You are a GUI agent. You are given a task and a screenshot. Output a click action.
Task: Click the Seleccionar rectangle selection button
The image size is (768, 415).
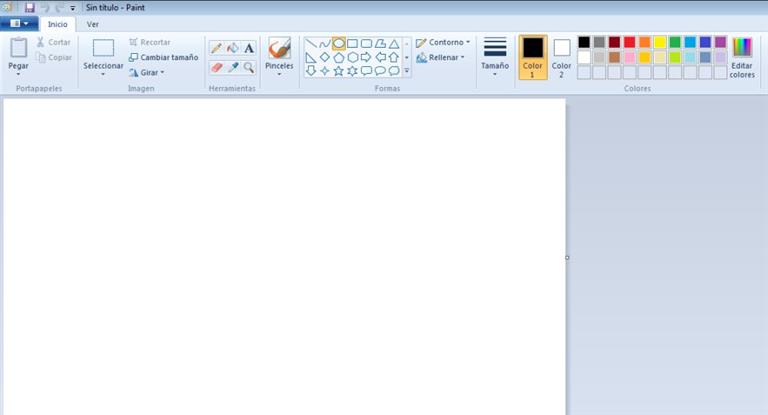pyautogui.click(x=103, y=53)
